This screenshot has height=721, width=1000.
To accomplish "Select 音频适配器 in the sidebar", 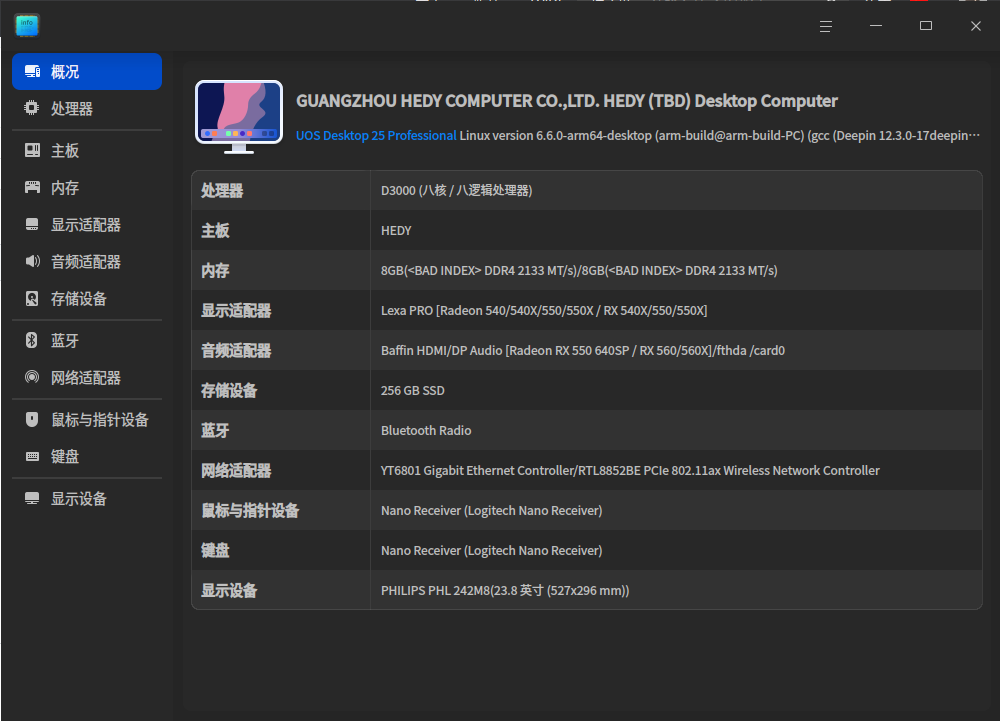I will (x=87, y=261).
